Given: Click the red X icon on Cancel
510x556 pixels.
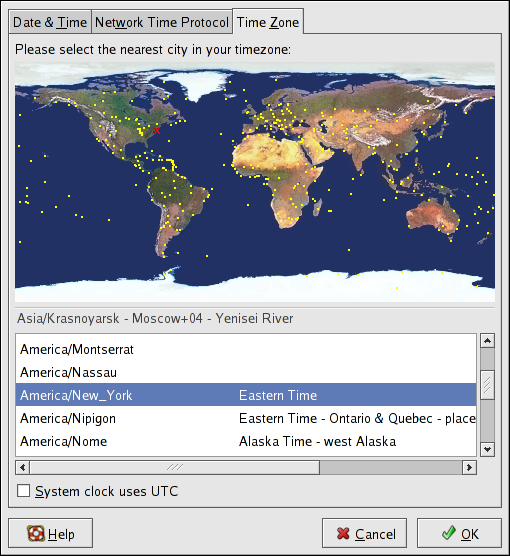Looking at the screenshot, I should coord(343,533).
